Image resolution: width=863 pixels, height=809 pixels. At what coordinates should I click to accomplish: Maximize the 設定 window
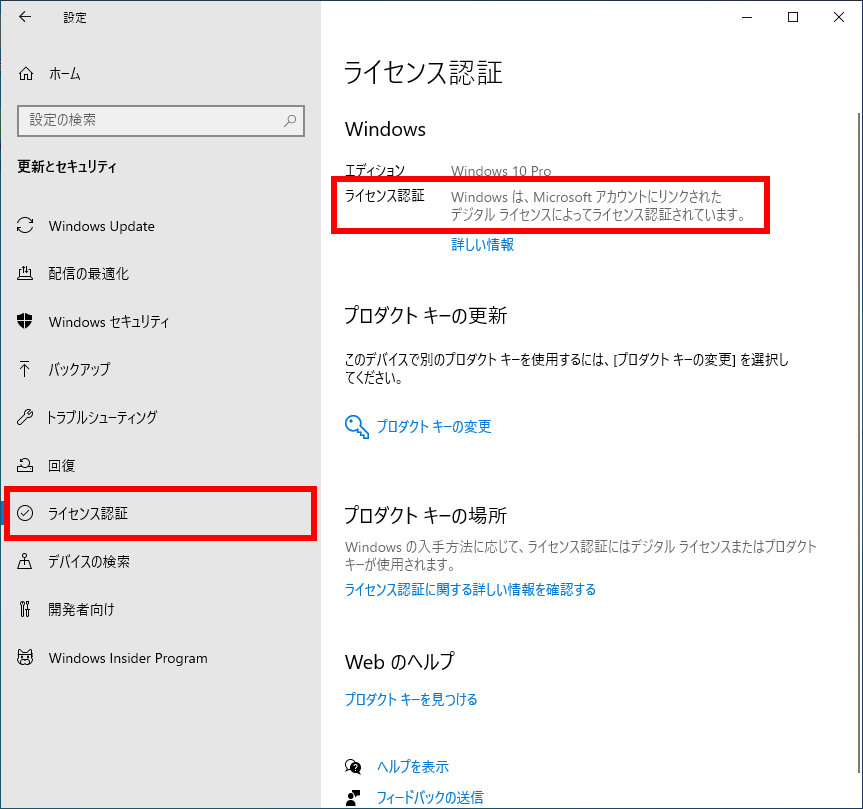tap(793, 17)
